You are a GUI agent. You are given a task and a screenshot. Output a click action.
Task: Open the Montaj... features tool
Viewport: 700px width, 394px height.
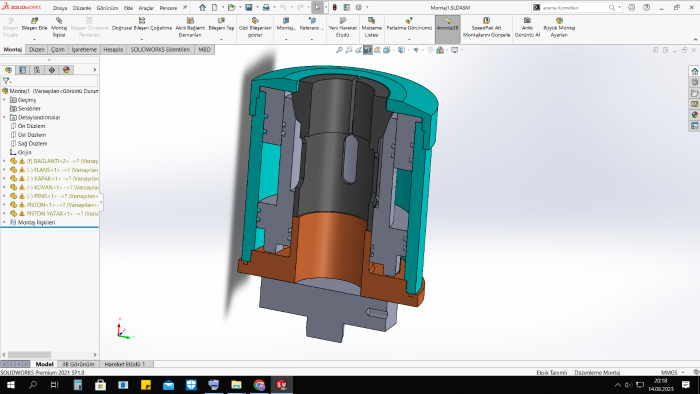(286, 27)
